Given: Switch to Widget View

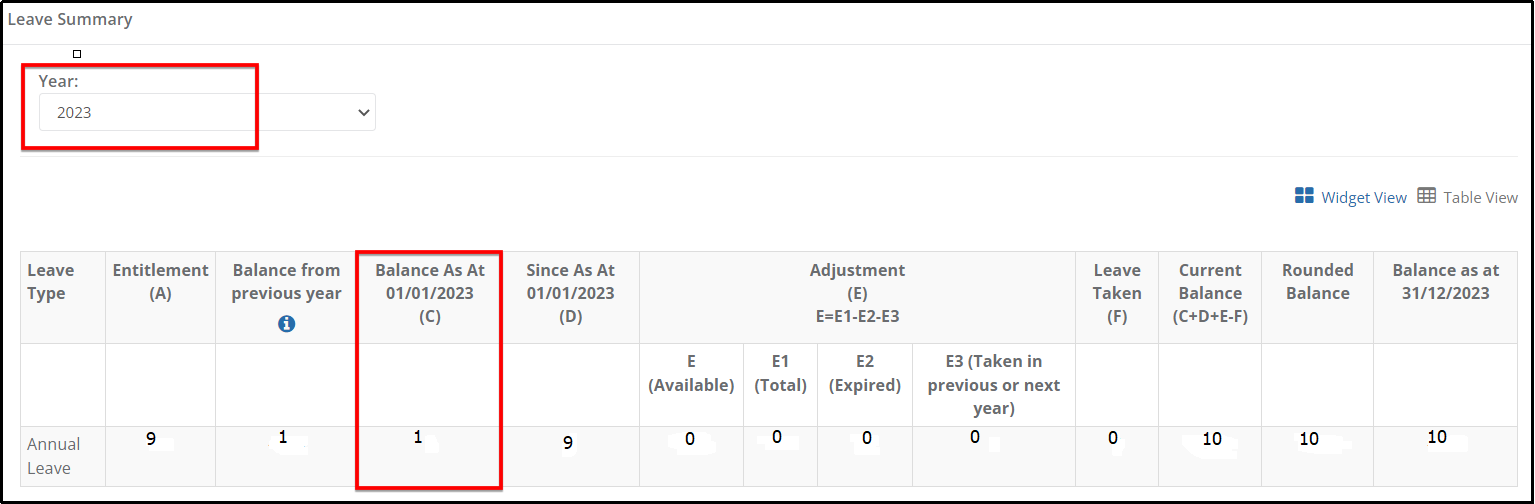Looking at the screenshot, I should pos(1364,197).
